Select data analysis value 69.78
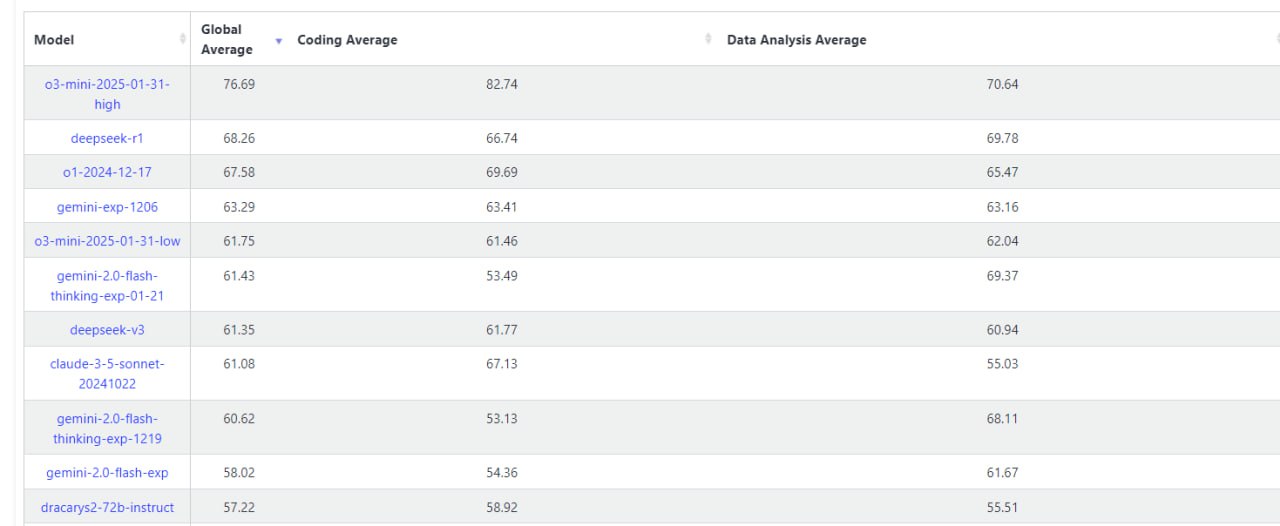The height and width of the screenshot is (526, 1280). click(1002, 138)
